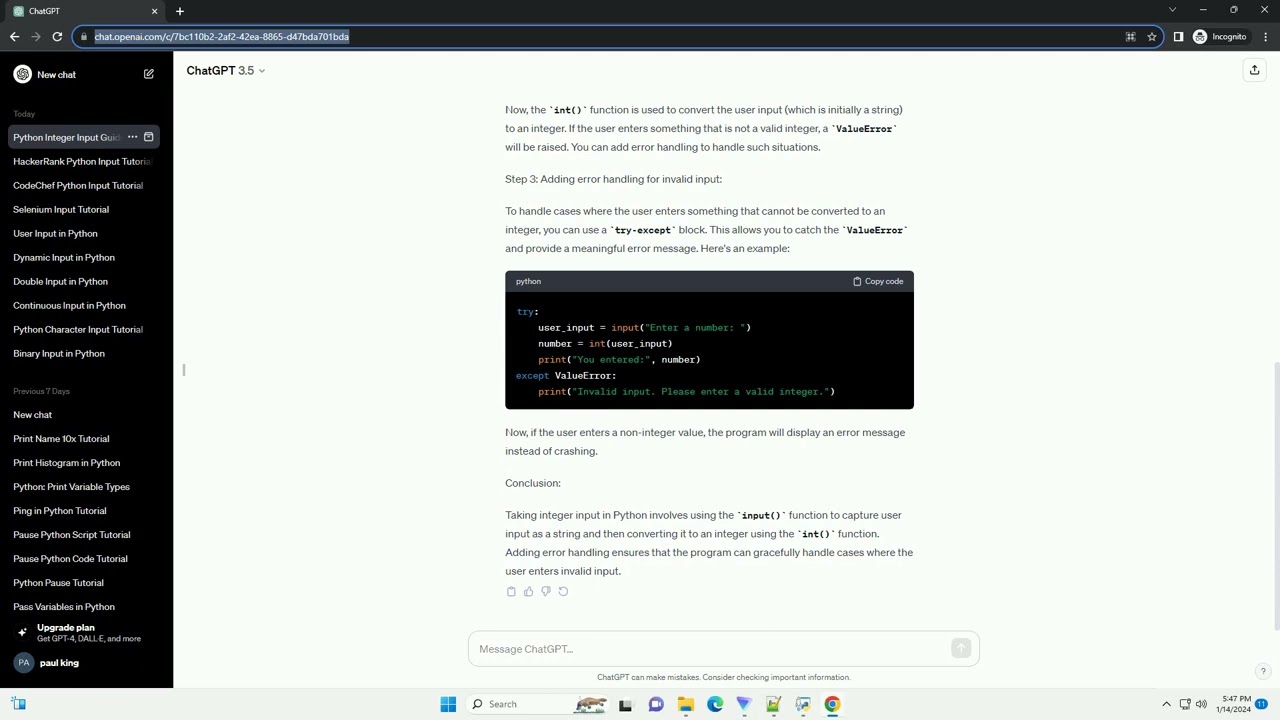1280x720 pixels.
Task: Open options menu for Python Integer Input chat
Action: click(132, 137)
